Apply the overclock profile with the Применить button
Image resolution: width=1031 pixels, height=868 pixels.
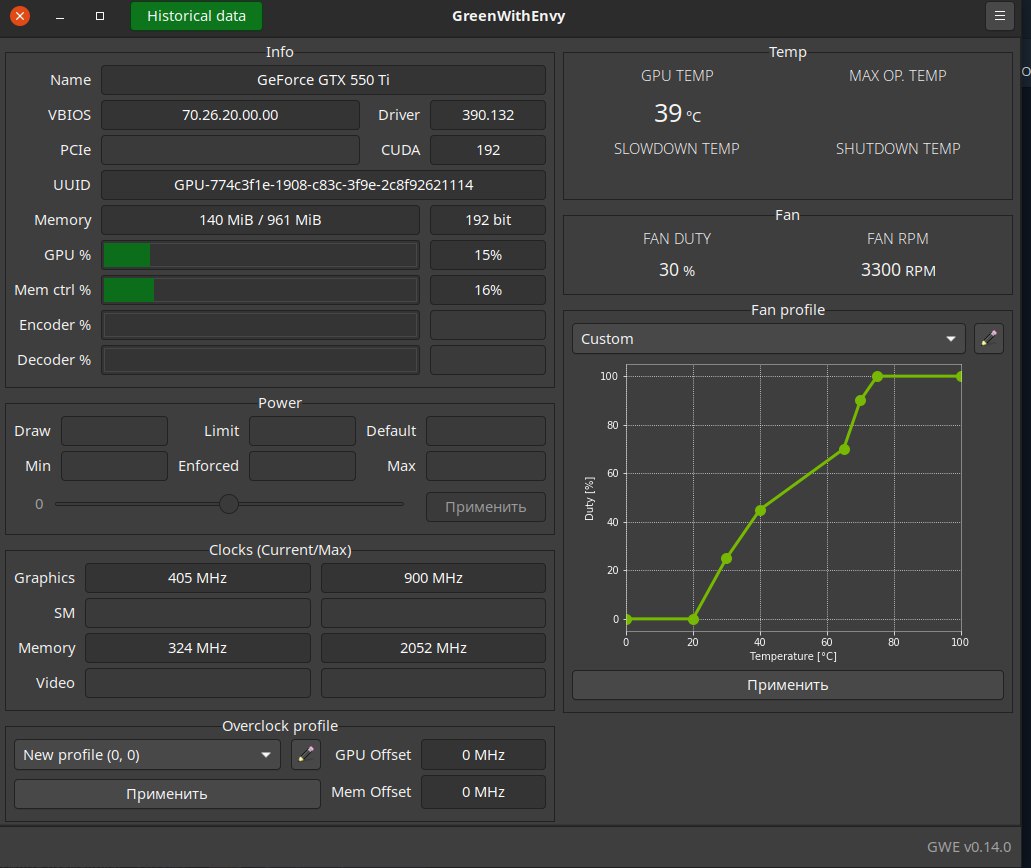(x=167, y=794)
